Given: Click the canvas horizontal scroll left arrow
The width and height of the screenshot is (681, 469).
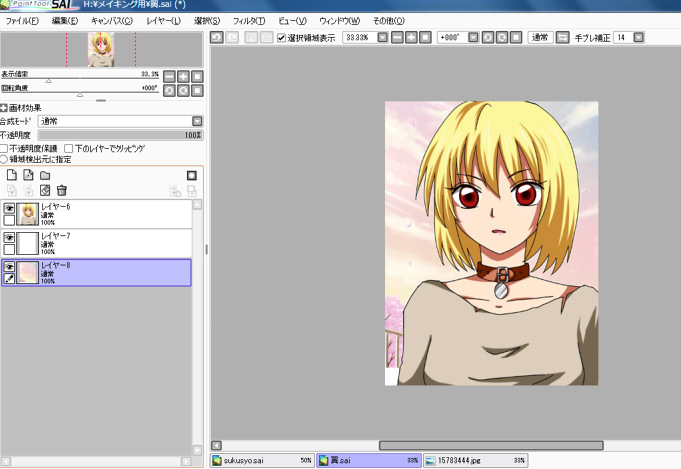Looking at the screenshot, I should [216, 445].
